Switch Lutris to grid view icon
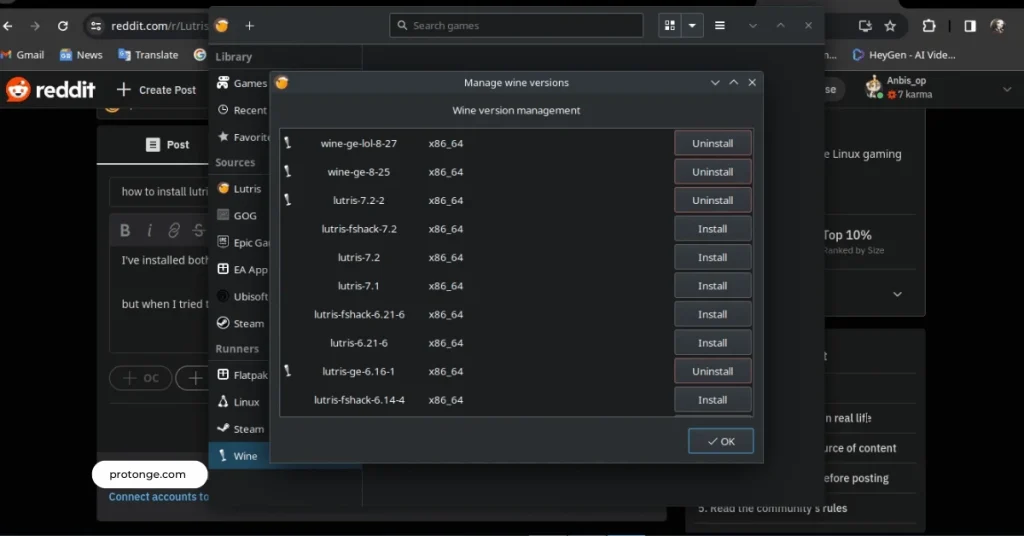 (670, 26)
